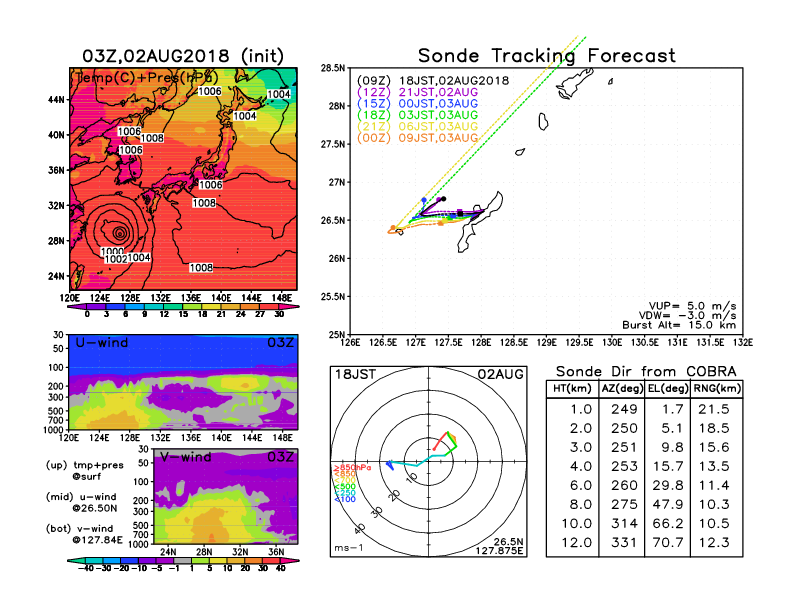Click the '126E' longitude label on track map
This screenshot has height=612, width=792.
pyautogui.click(x=351, y=342)
